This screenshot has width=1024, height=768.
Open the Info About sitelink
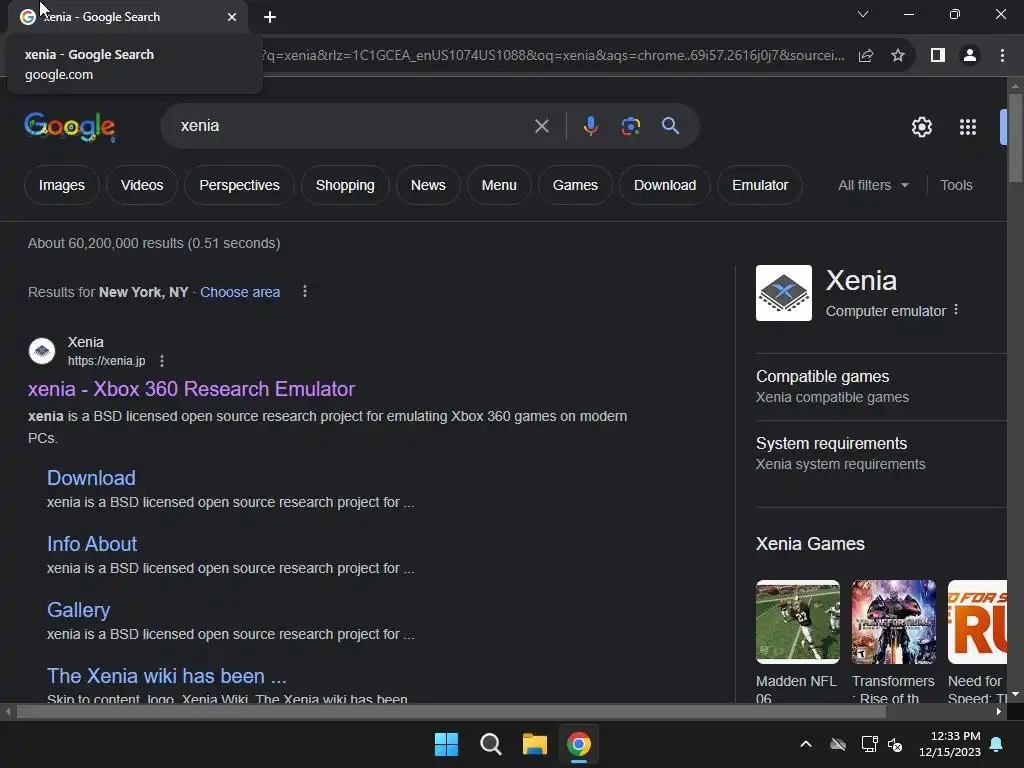91,544
